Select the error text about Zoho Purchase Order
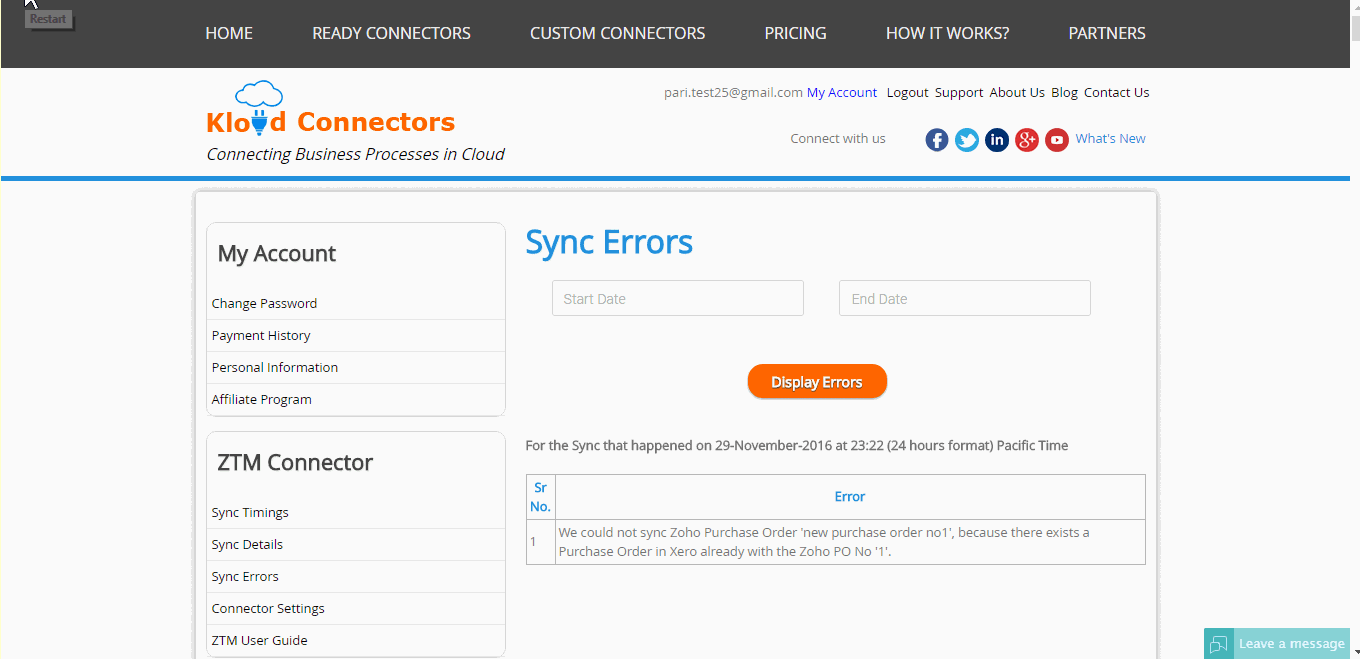 tap(824, 542)
